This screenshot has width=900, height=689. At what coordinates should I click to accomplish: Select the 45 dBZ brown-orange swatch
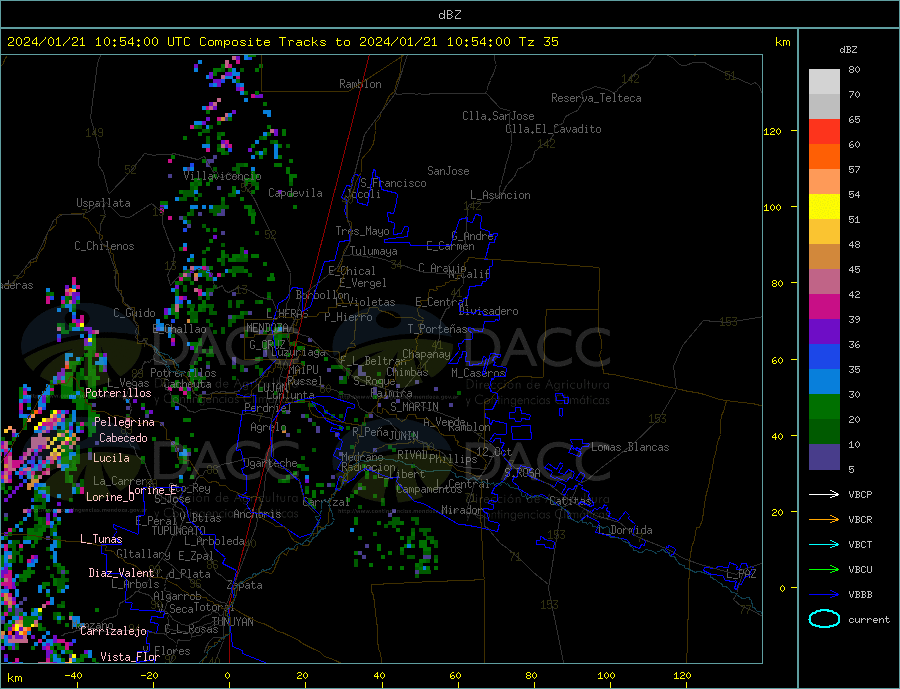(x=824, y=257)
